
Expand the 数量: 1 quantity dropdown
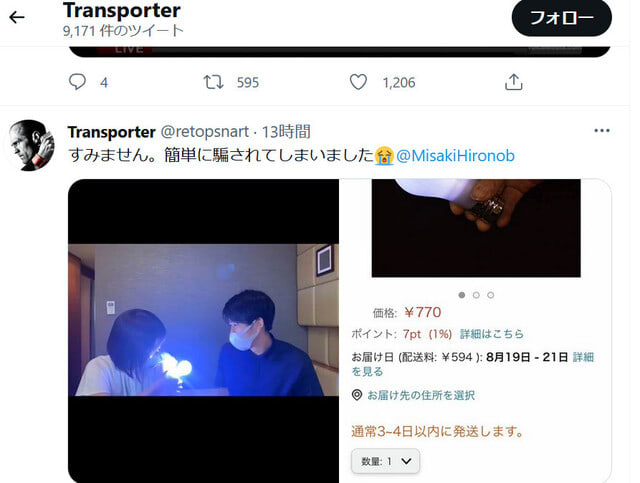tap(385, 461)
